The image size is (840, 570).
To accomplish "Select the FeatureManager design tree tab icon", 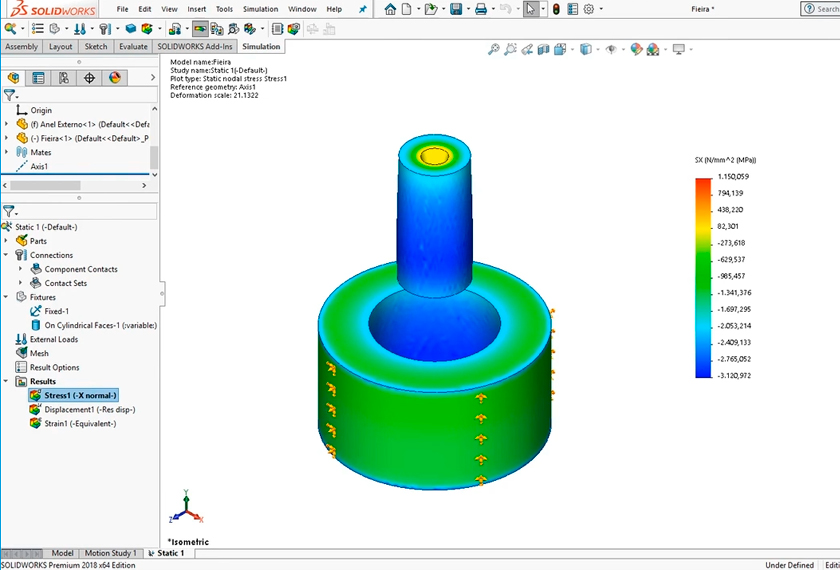I will (x=14, y=77).
